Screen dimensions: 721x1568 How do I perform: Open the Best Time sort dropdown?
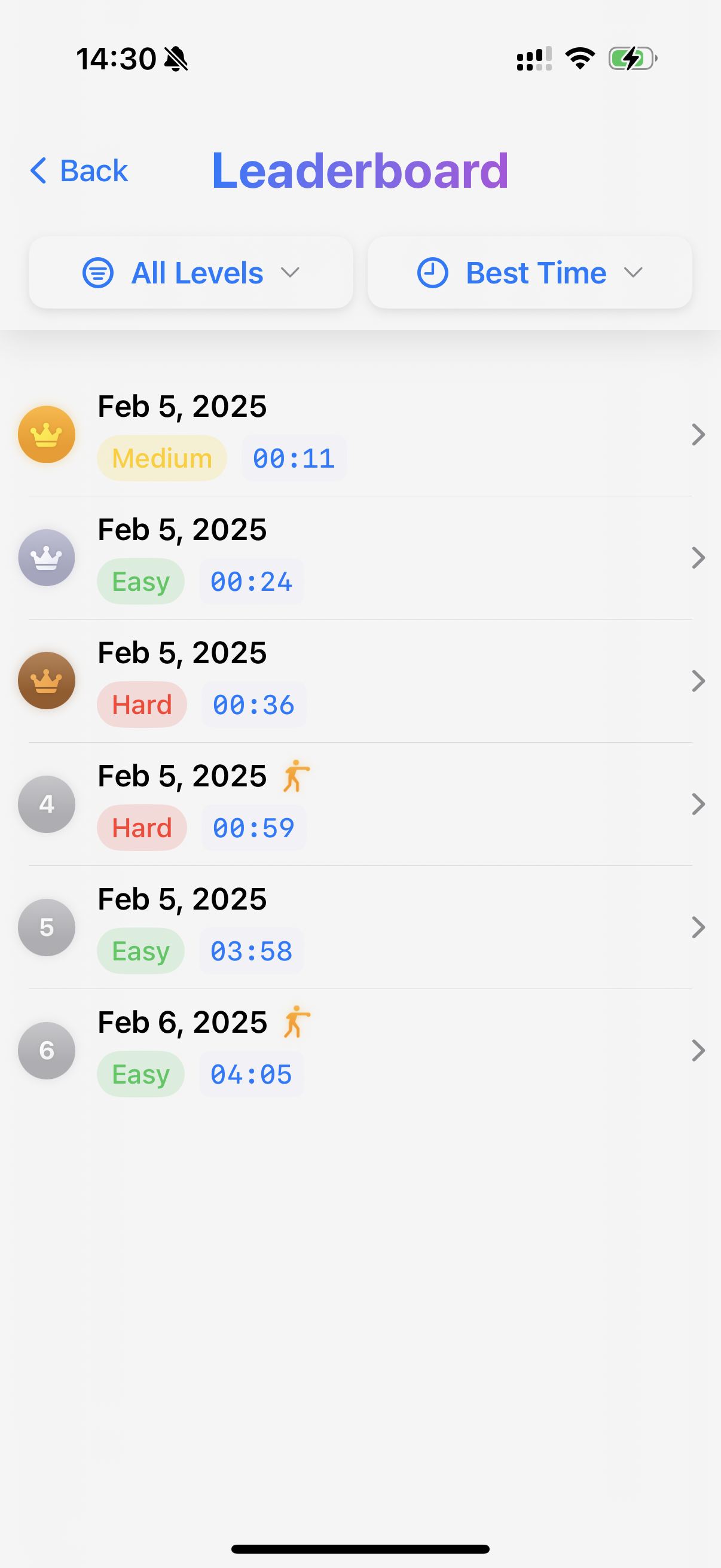point(529,272)
